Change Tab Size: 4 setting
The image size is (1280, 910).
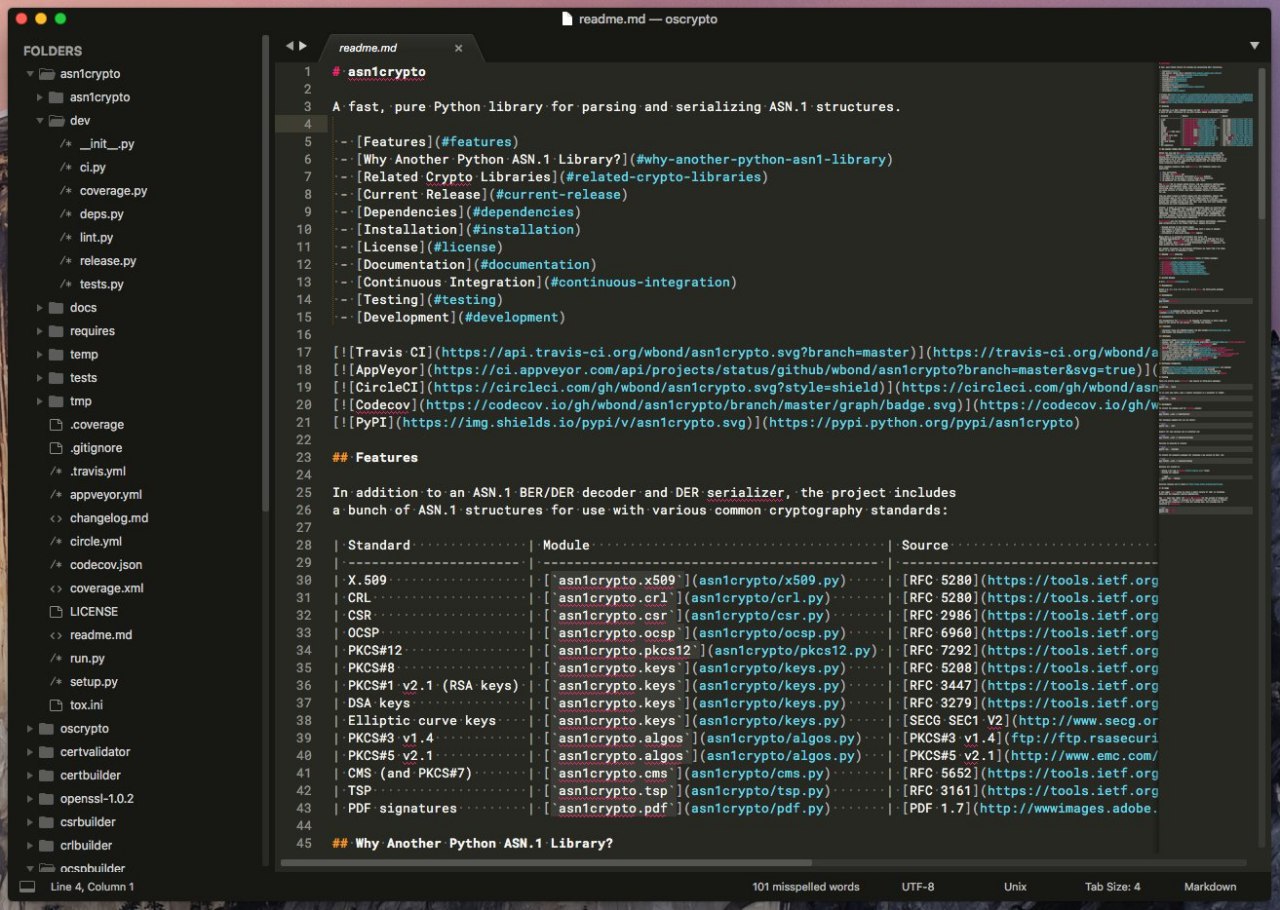tap(1112, 887)
